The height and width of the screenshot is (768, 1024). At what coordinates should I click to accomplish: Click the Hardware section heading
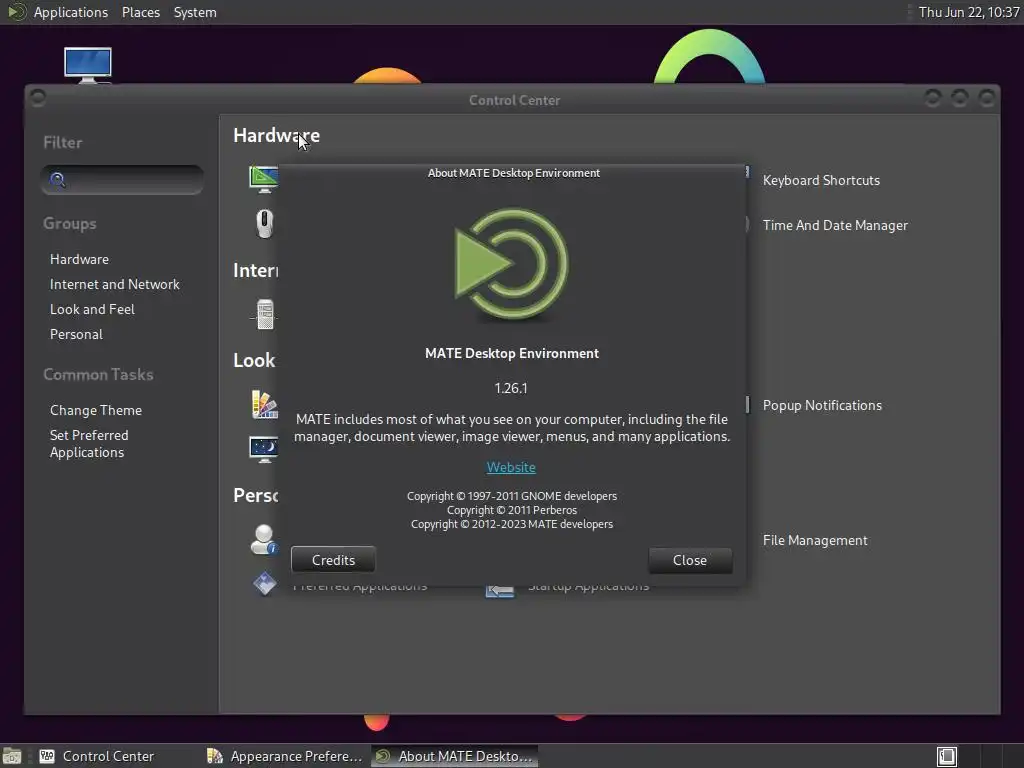[276, 135]
